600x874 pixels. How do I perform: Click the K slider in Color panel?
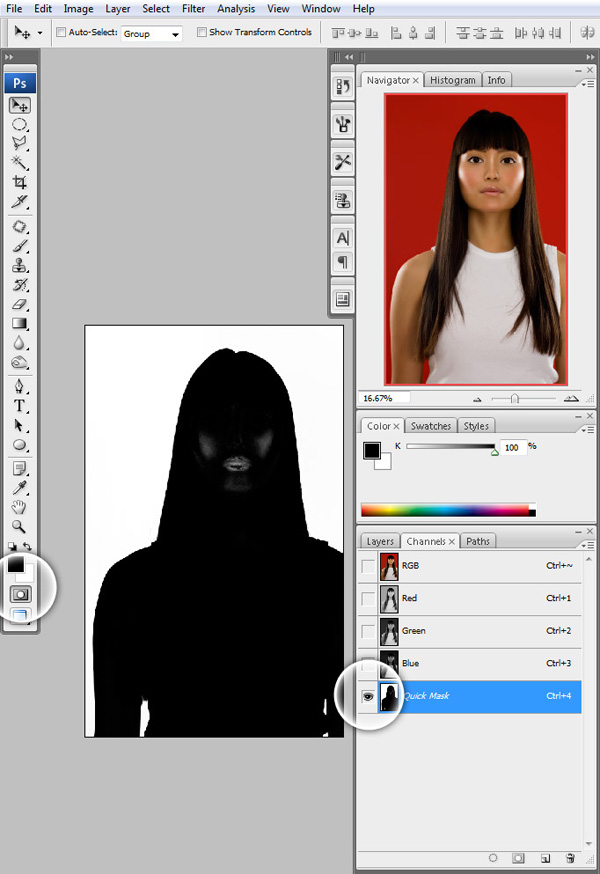[450, 446]
